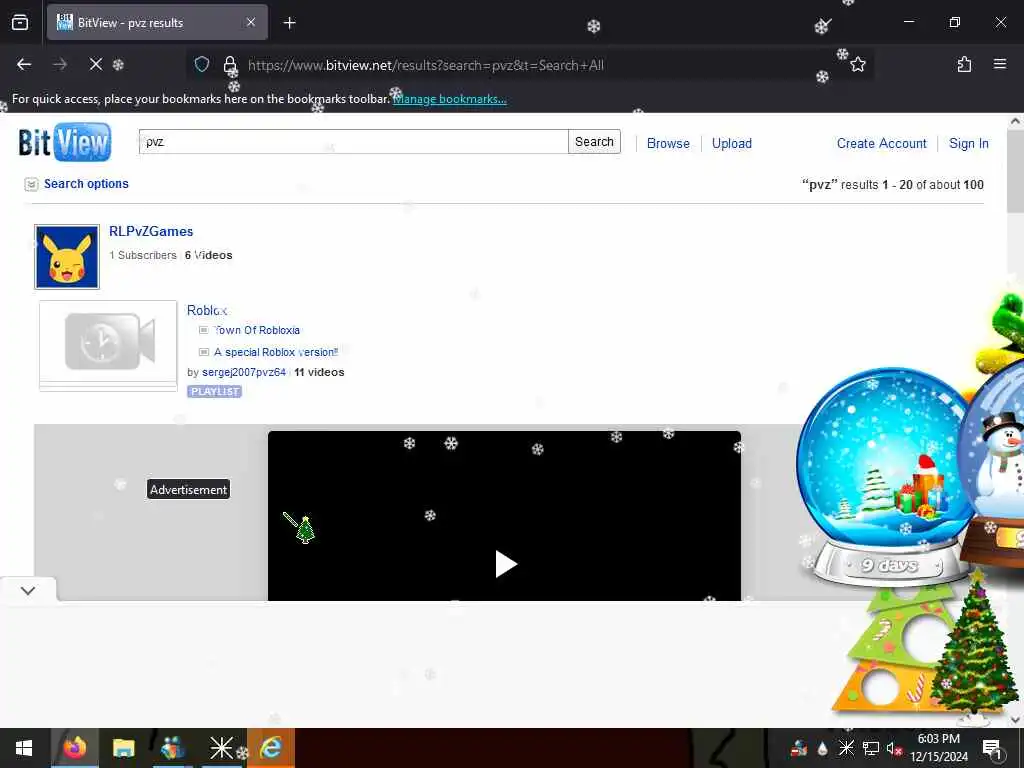The height and width of the screenshot is (768, 1024).
Task: Open the Upload page
Action: tap(731, 143)
